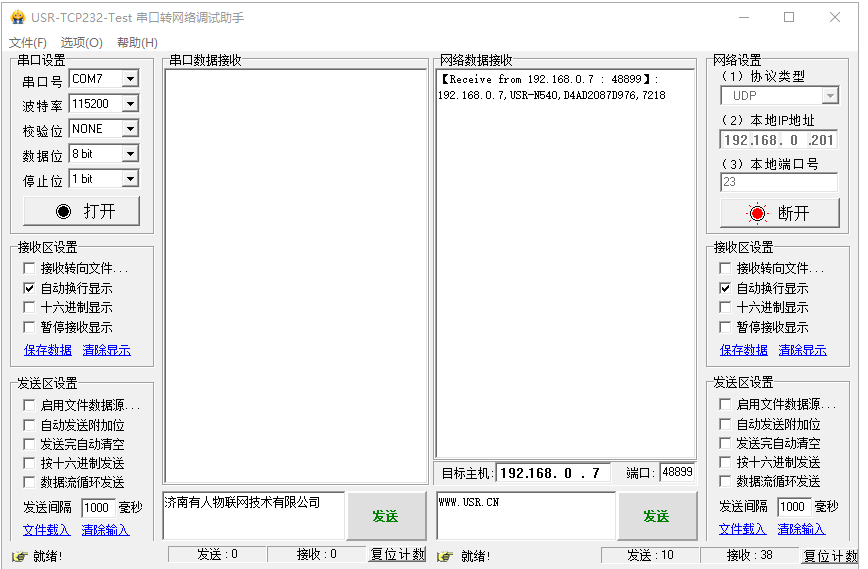
Task: Click serial 发送:0 counter
Action: (x=217, y=554)
